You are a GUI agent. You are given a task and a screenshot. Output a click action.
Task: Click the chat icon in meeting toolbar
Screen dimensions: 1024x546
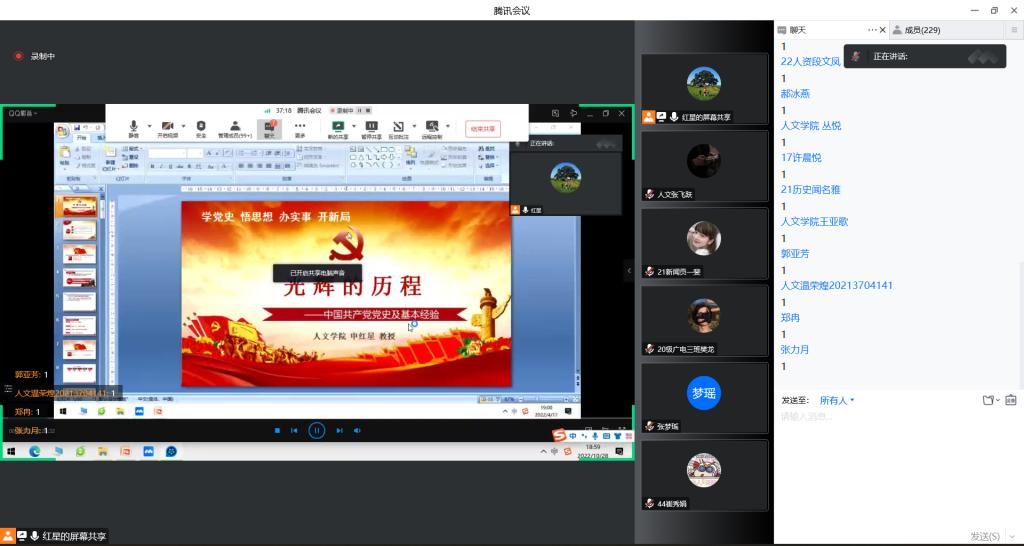pos(269,127)
